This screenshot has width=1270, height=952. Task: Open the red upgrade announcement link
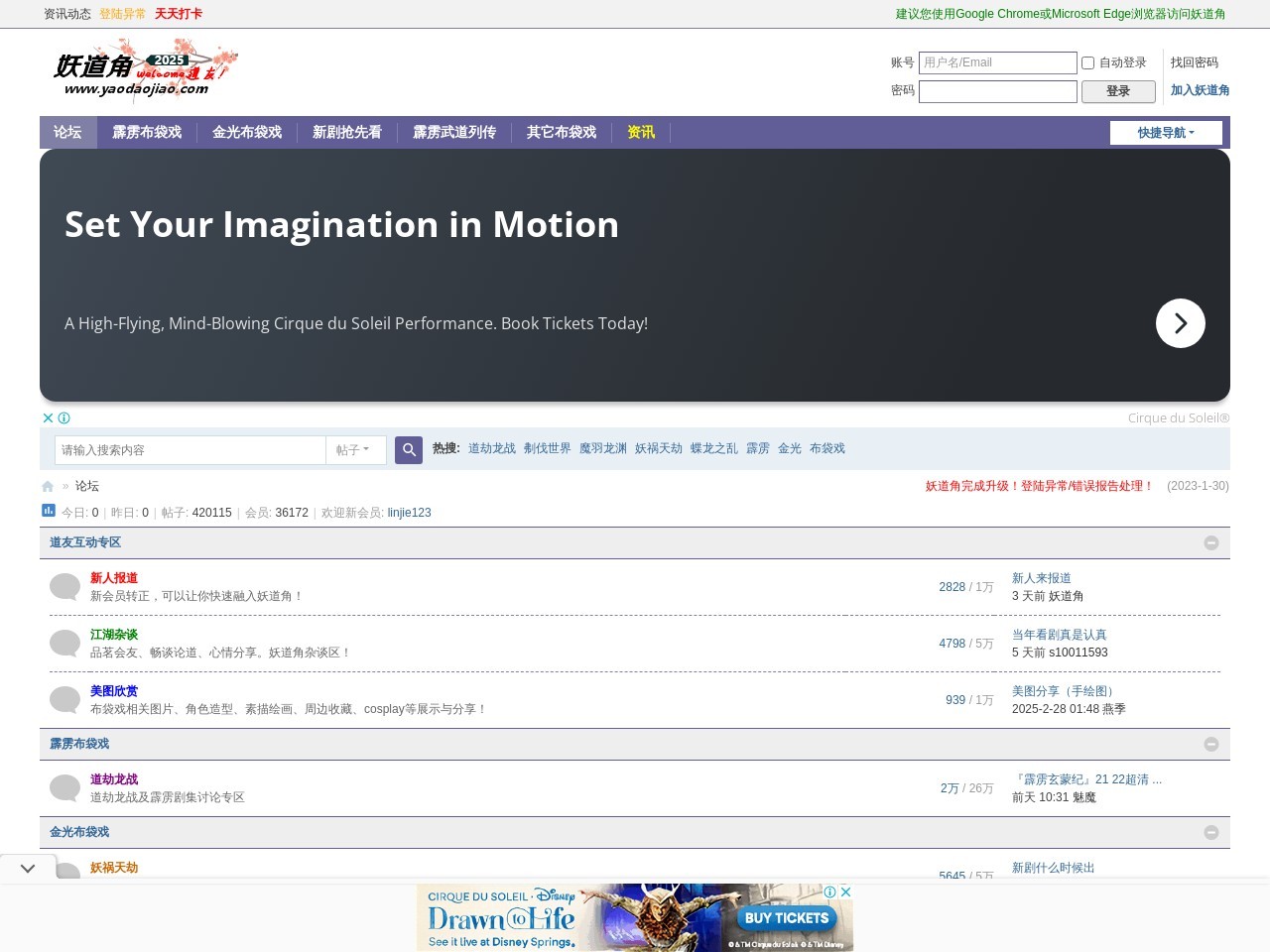click(x=1040, y=486)
